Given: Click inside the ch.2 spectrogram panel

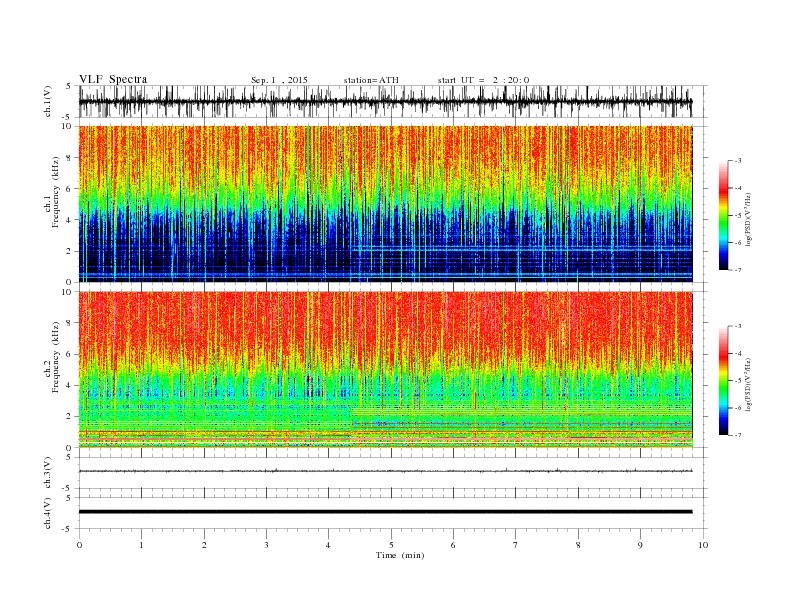Looking at the screenshot, I should coord(385,369).
